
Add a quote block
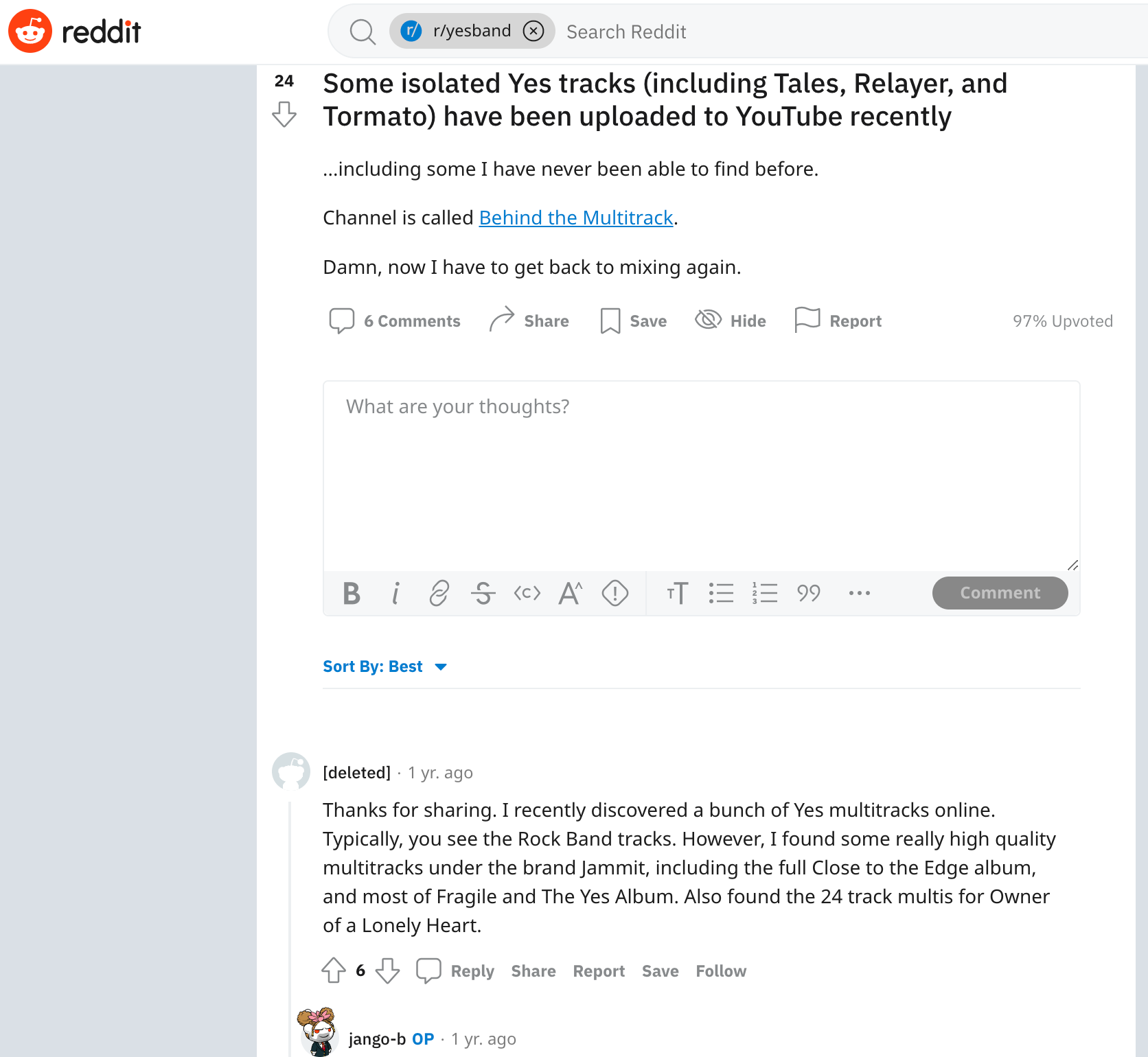pyautogui.click(x=809, y=593)
